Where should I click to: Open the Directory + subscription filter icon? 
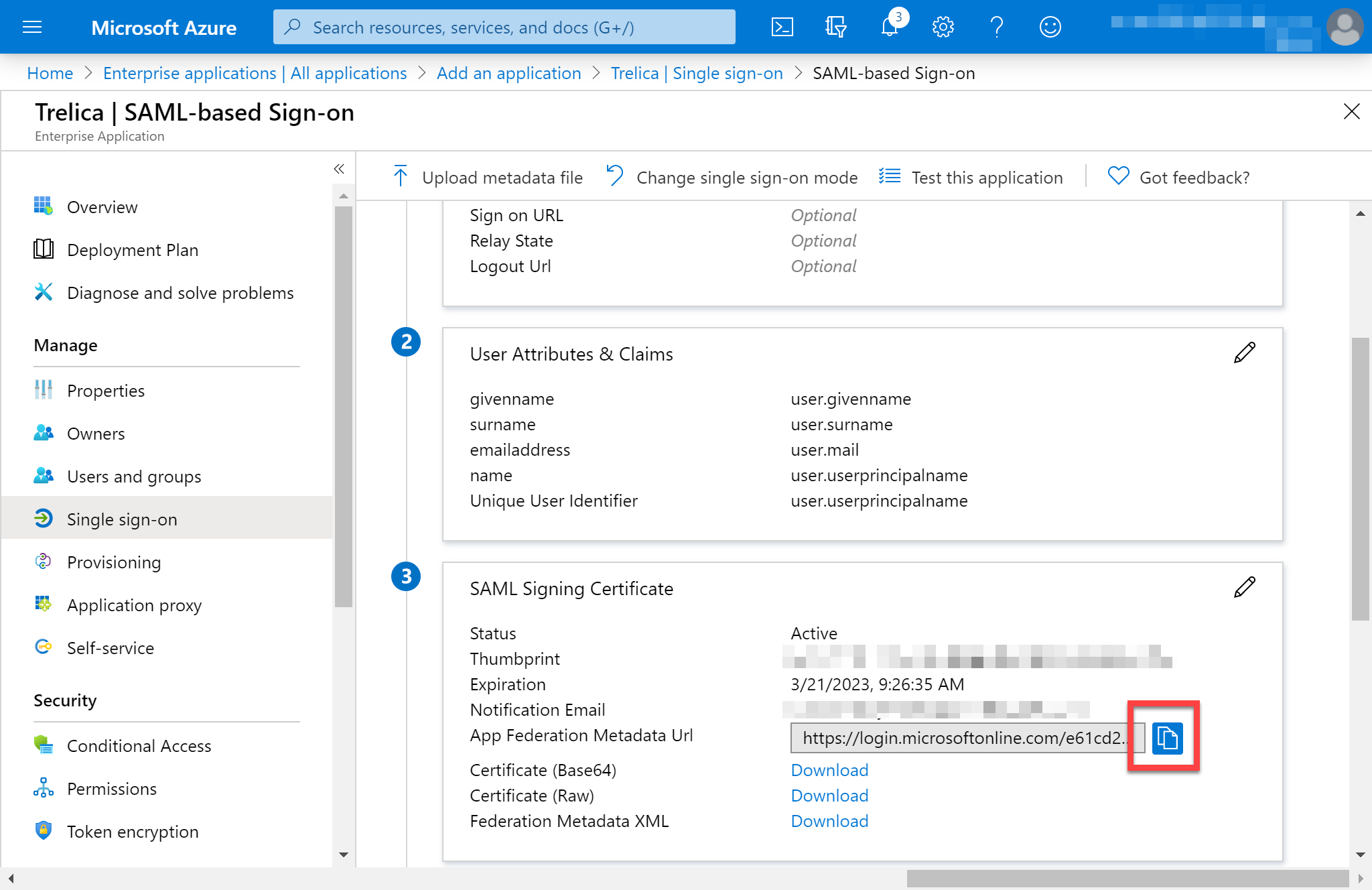point(835,27)
